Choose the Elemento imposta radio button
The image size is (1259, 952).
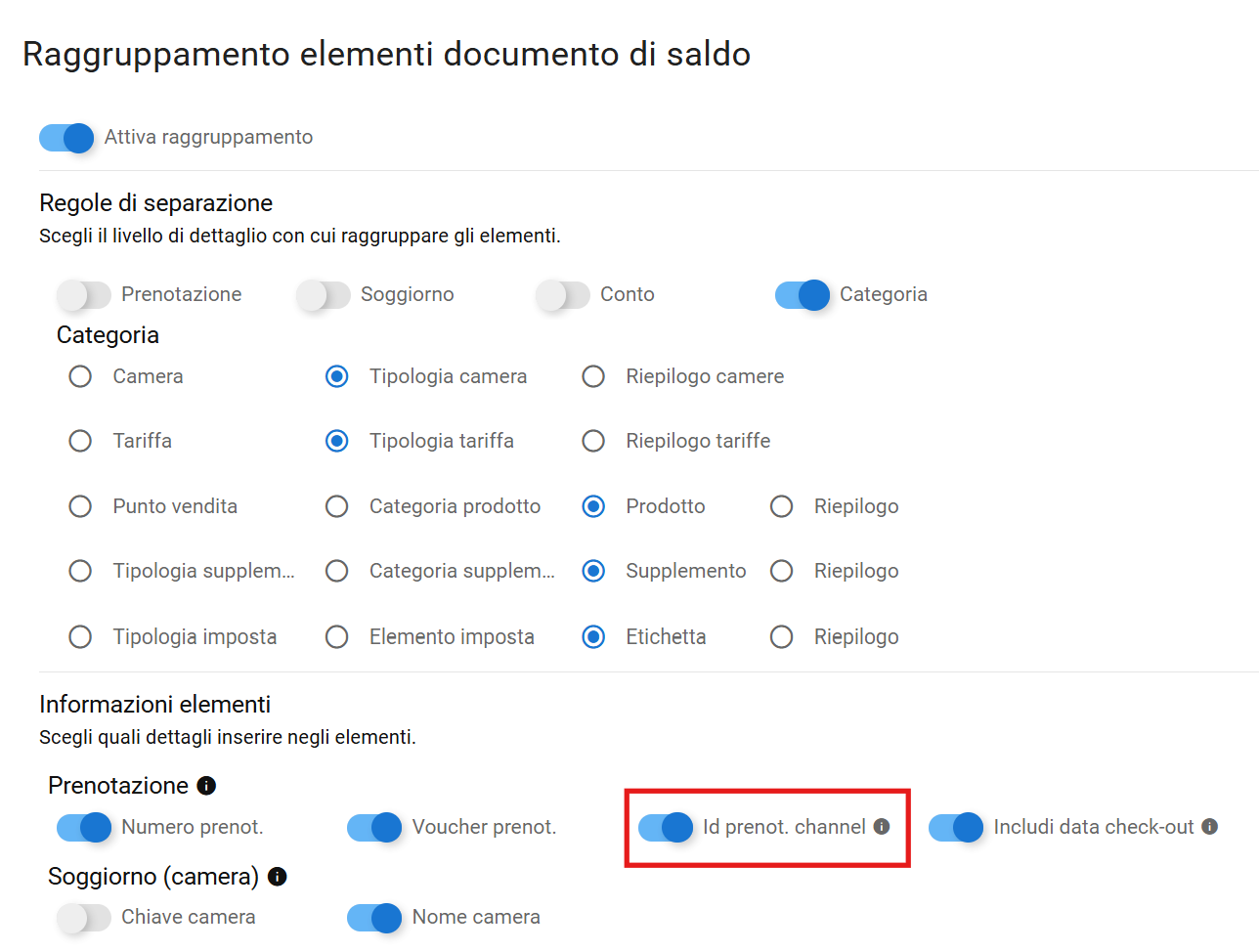[x=337, y=637]
